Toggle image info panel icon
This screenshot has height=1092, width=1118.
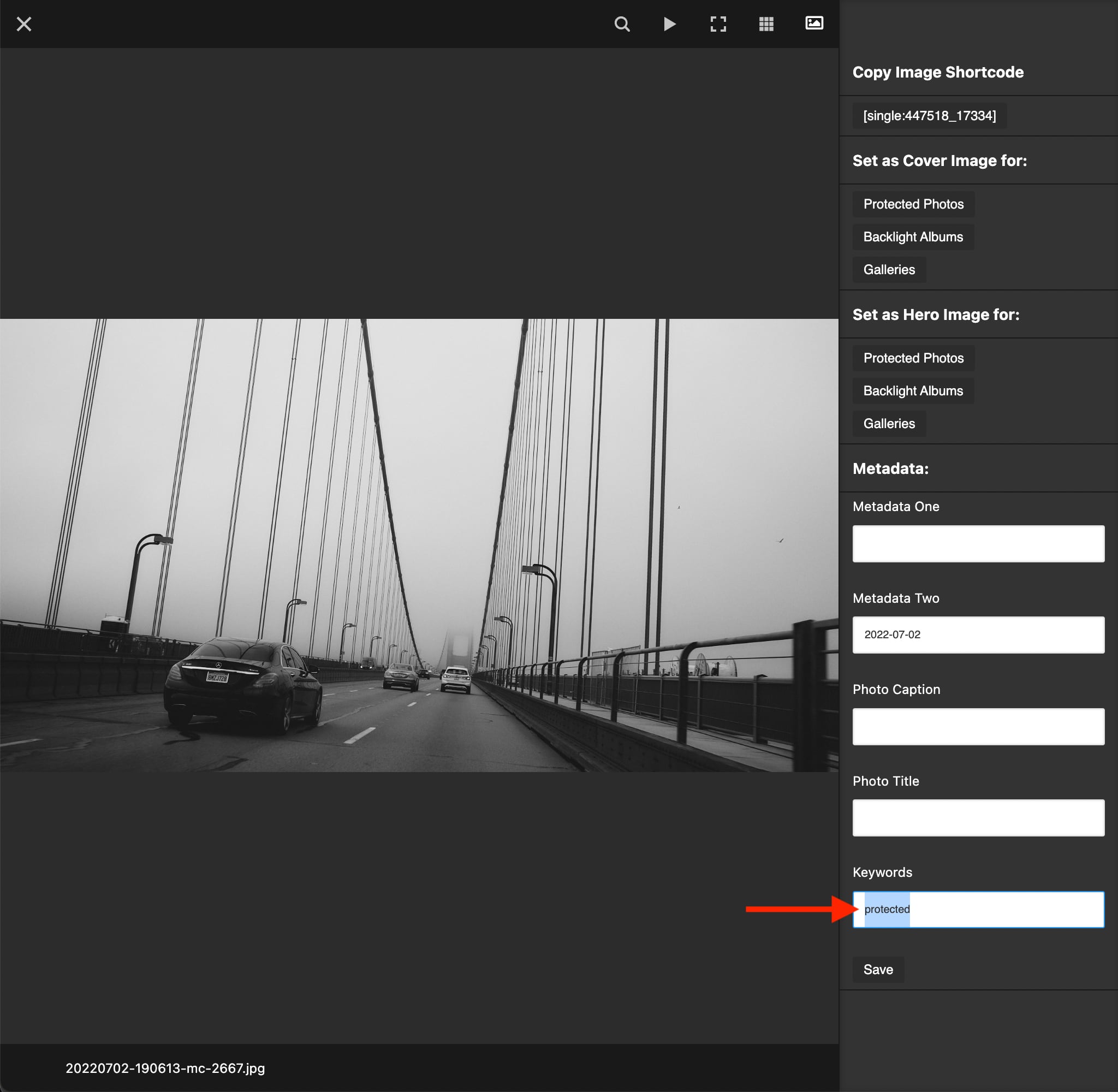pyautogui.click(x=814, y=23)
